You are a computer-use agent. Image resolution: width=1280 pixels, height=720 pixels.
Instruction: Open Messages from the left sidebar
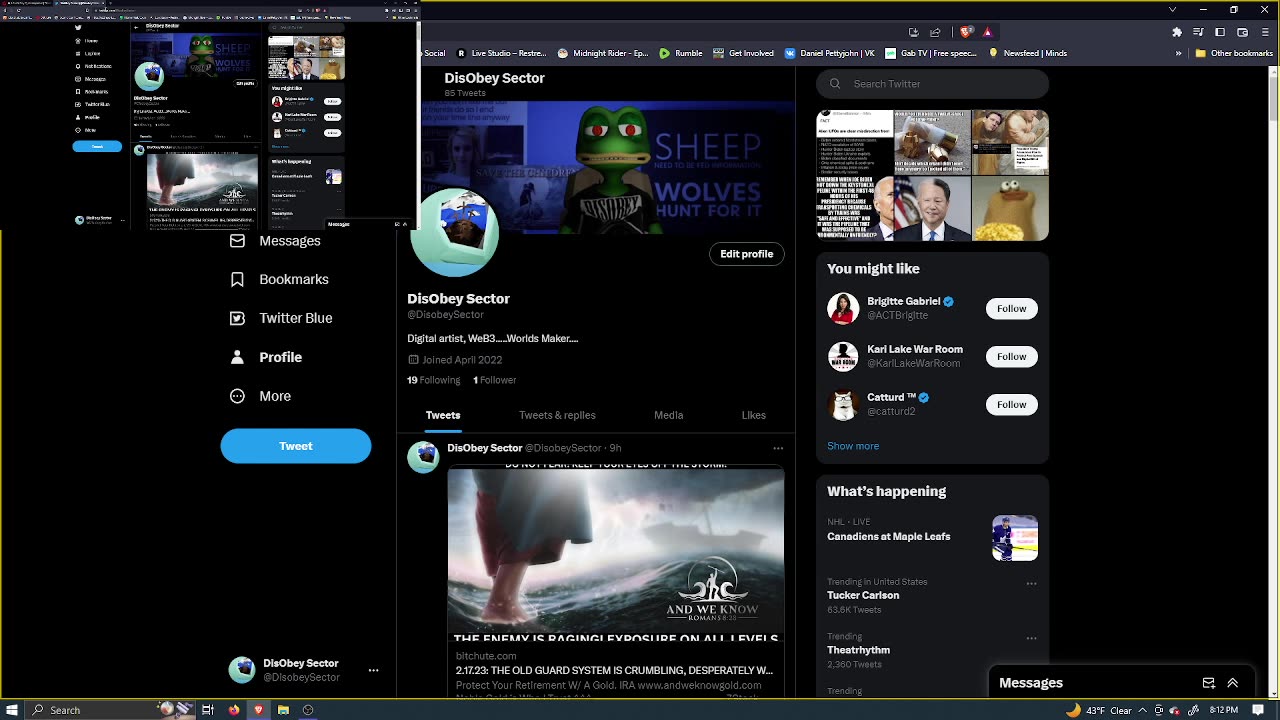(275, 241)
